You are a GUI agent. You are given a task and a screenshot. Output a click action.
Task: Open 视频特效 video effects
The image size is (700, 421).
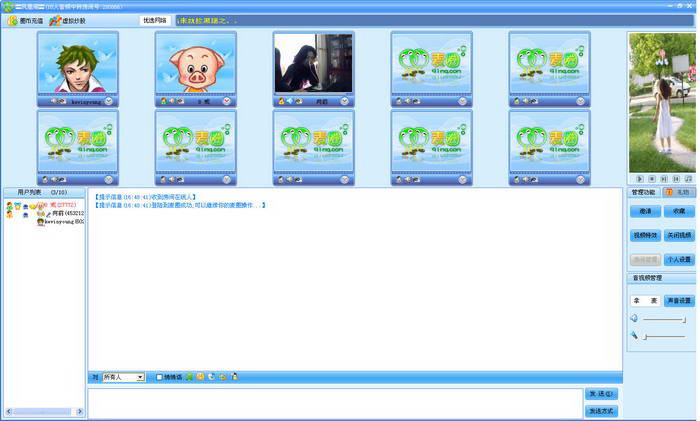(645, 235)
